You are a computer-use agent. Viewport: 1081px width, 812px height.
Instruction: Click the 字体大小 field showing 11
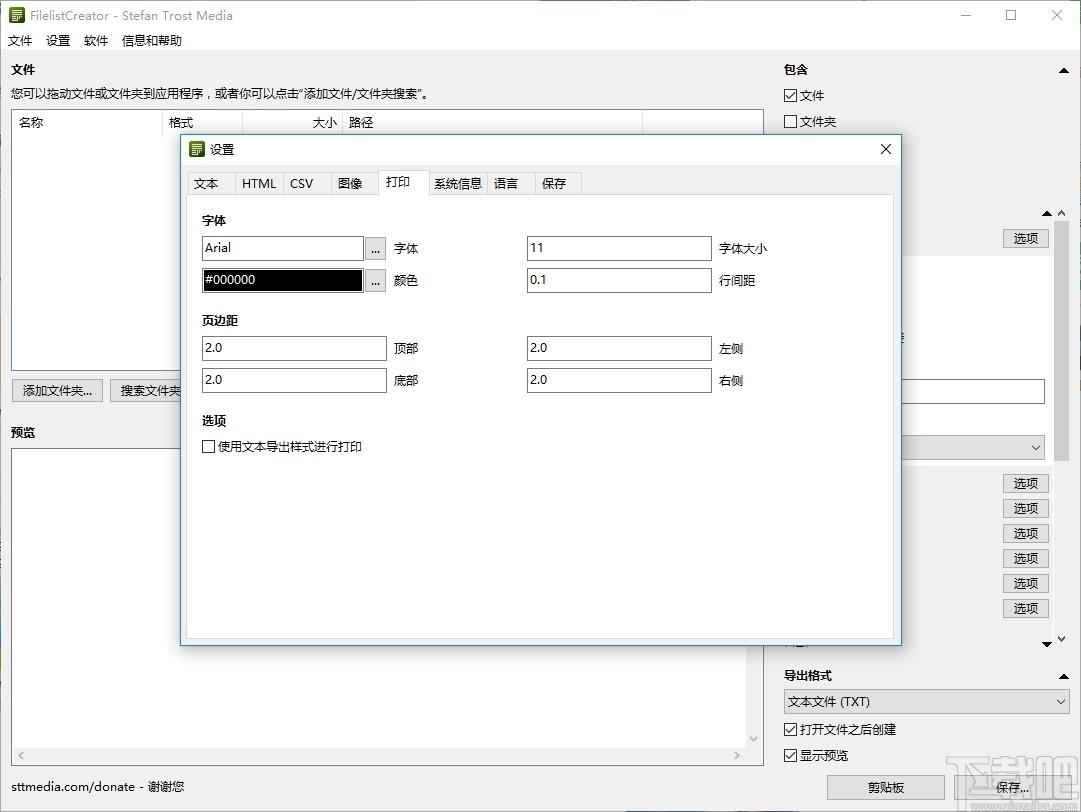(x=619, y=248)
